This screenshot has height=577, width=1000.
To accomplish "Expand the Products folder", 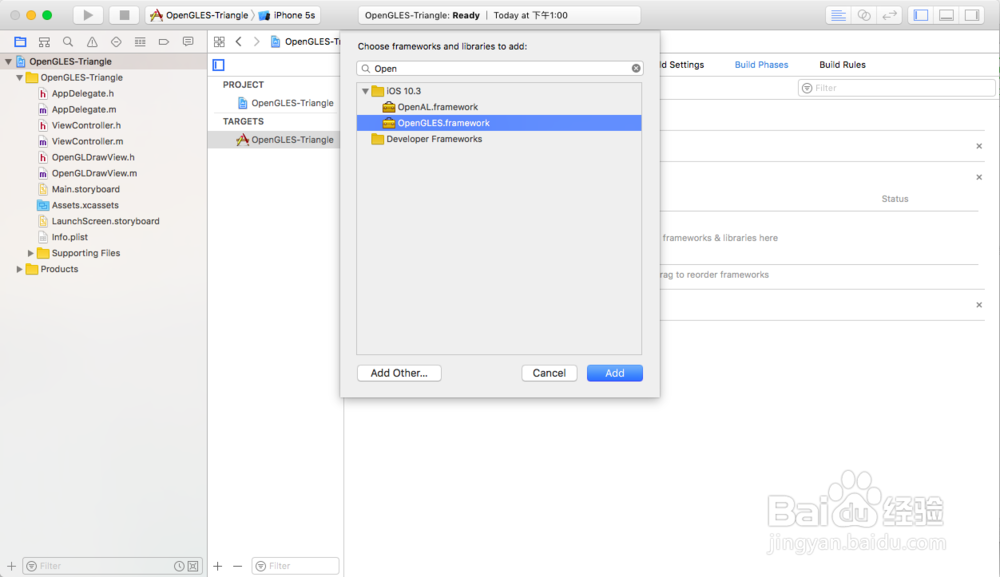I will (x=20, y=269).
